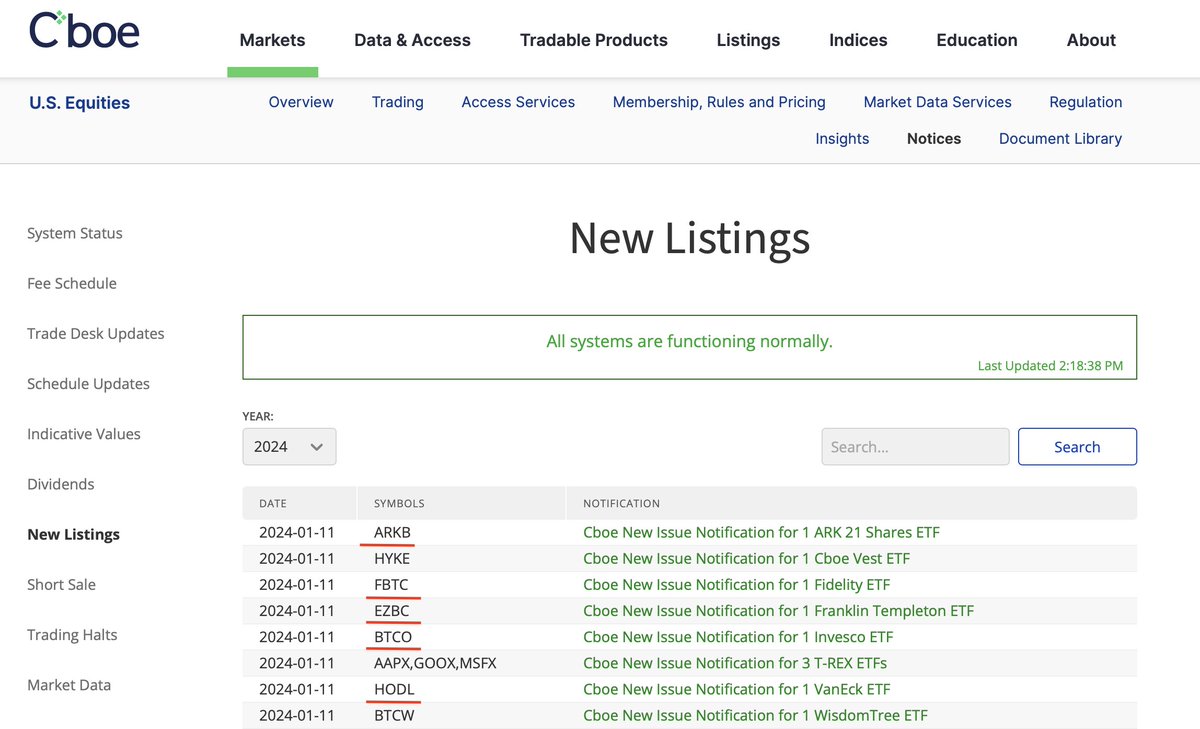The height and width of the screenshot is (729, 1200).
Task: Select Dividends in the sidebar
Action: point(61,484)
